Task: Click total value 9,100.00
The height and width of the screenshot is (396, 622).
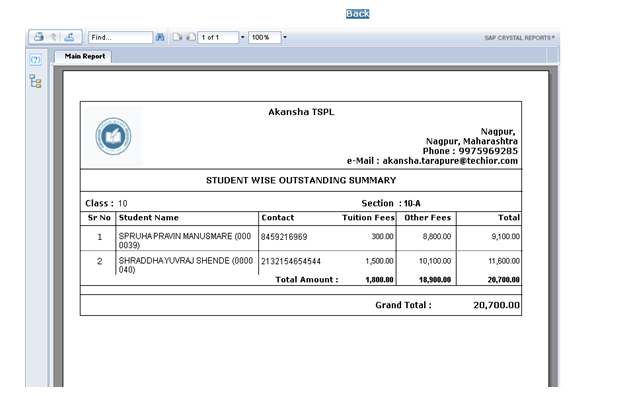Action: (505, 236)
